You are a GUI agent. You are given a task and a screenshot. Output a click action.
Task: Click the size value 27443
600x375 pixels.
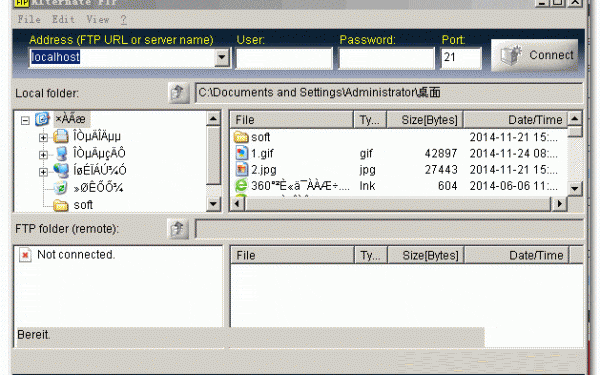[441, 170]
